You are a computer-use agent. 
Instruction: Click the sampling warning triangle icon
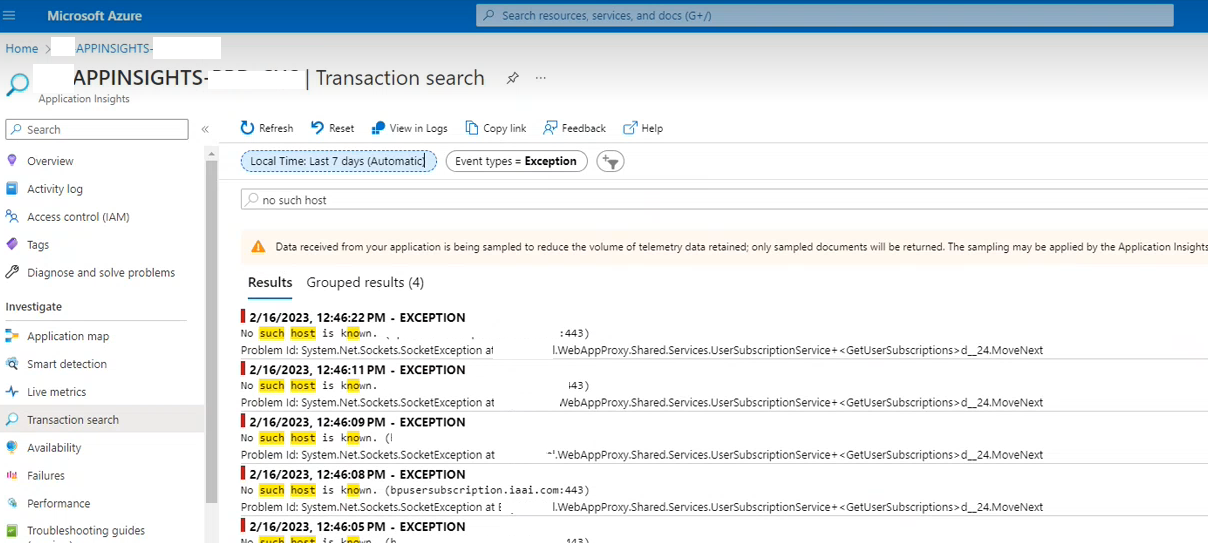pos(258,246)
